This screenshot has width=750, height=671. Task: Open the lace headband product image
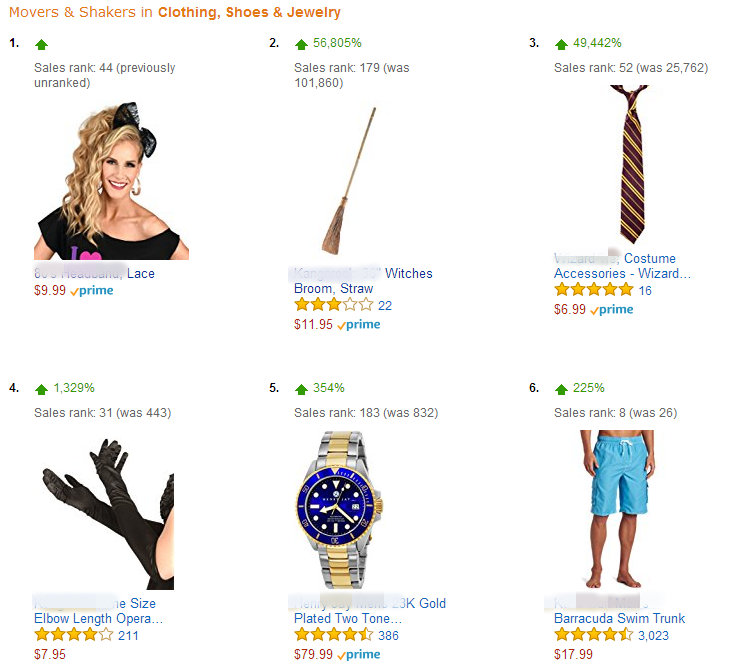[111, 181]
